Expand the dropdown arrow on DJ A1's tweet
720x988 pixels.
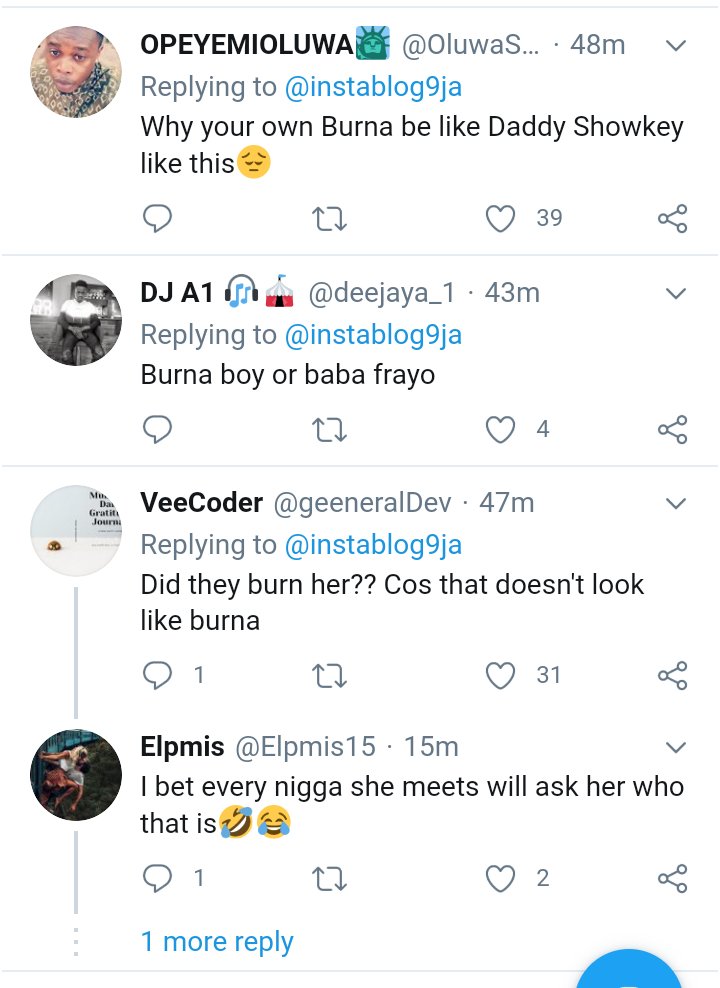click(x=676, y=293)
